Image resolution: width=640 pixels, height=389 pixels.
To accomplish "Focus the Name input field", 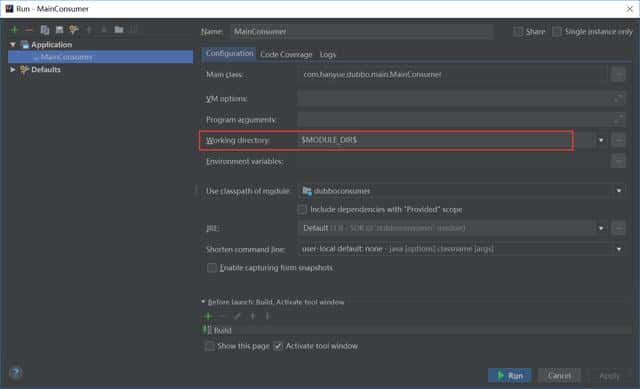I will coord(362,31).
